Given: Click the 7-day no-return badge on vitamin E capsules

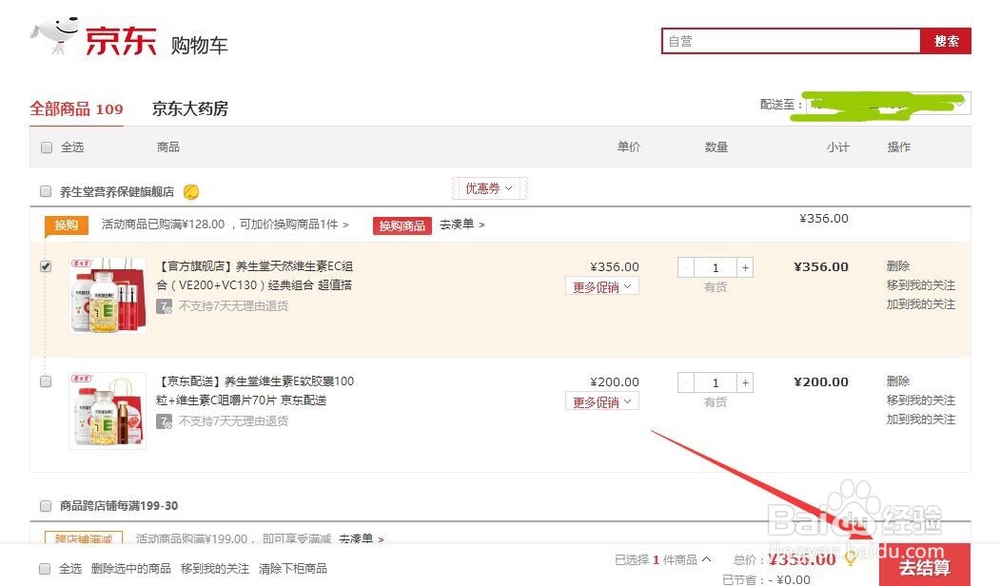Looking at the screenshot, I should [x=165, y=422].
